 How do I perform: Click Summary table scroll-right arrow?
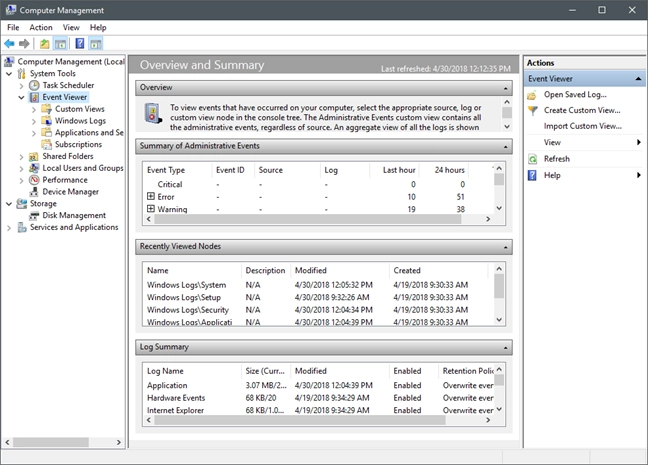tap(488, 219)
